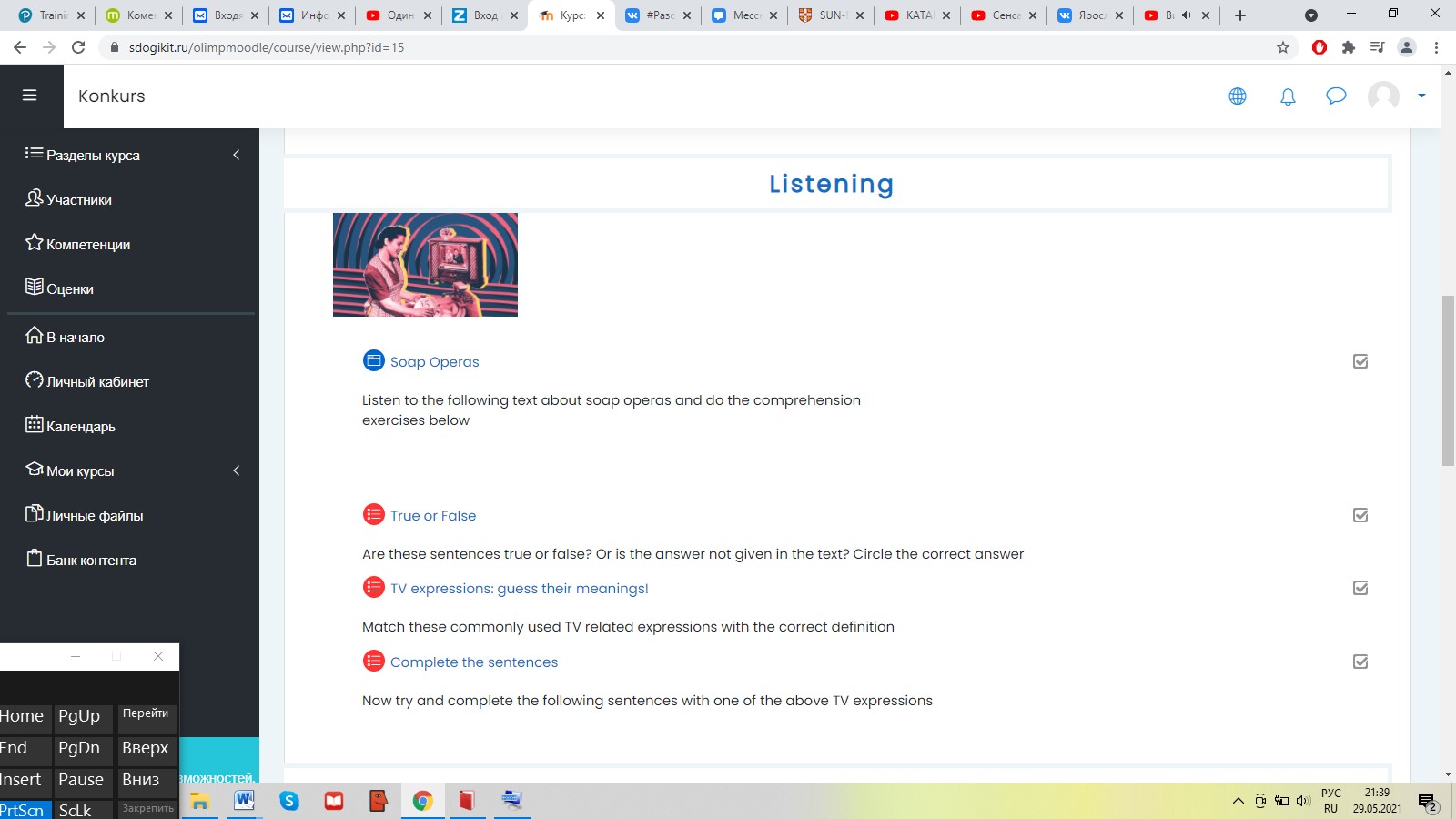
Task: Open the Soap Operas page icon
Action: point(374,360)
